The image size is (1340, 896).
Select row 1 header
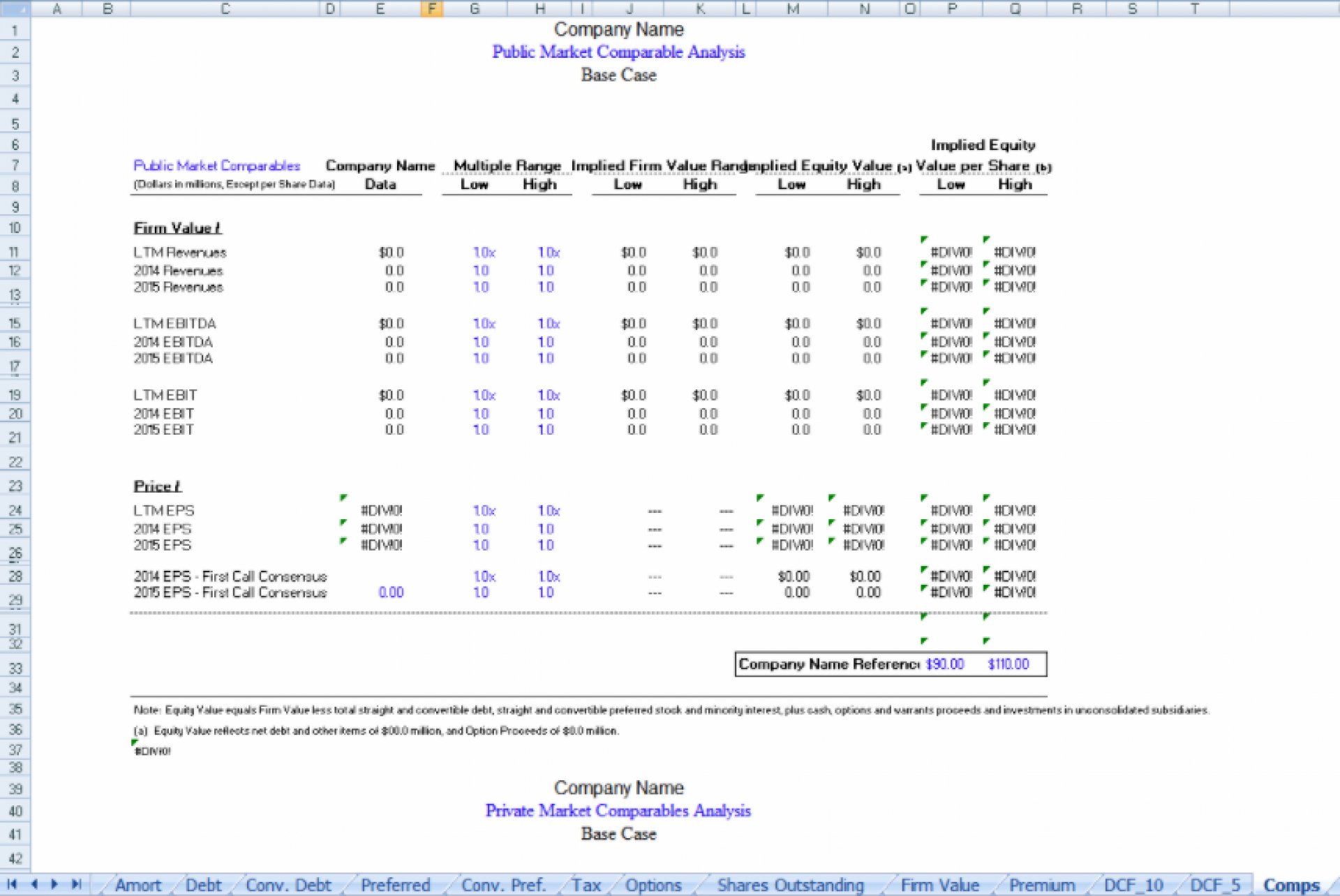[15, 31]
